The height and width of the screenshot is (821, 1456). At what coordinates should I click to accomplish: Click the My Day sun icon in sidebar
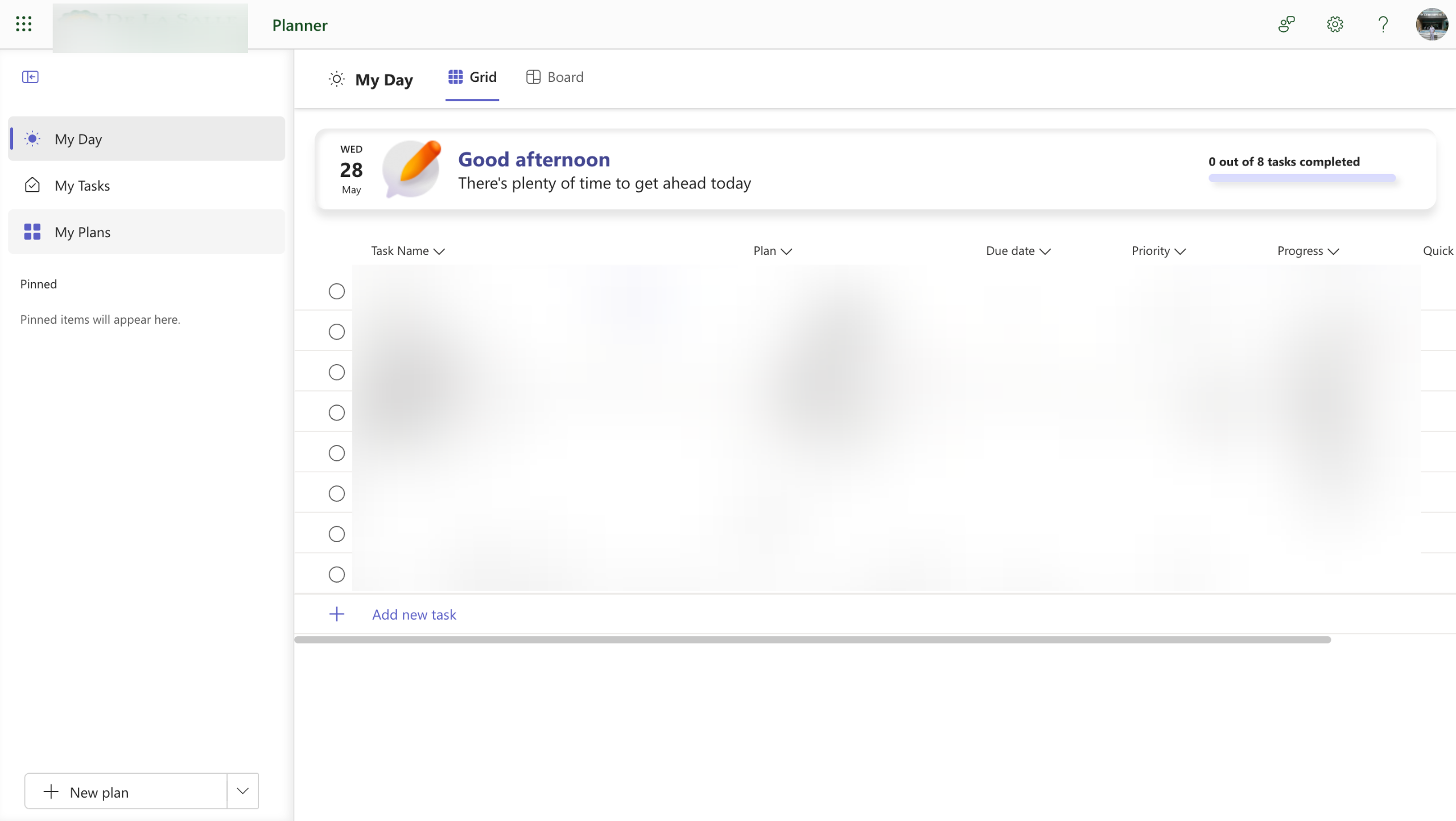click(x=32, y=139)
